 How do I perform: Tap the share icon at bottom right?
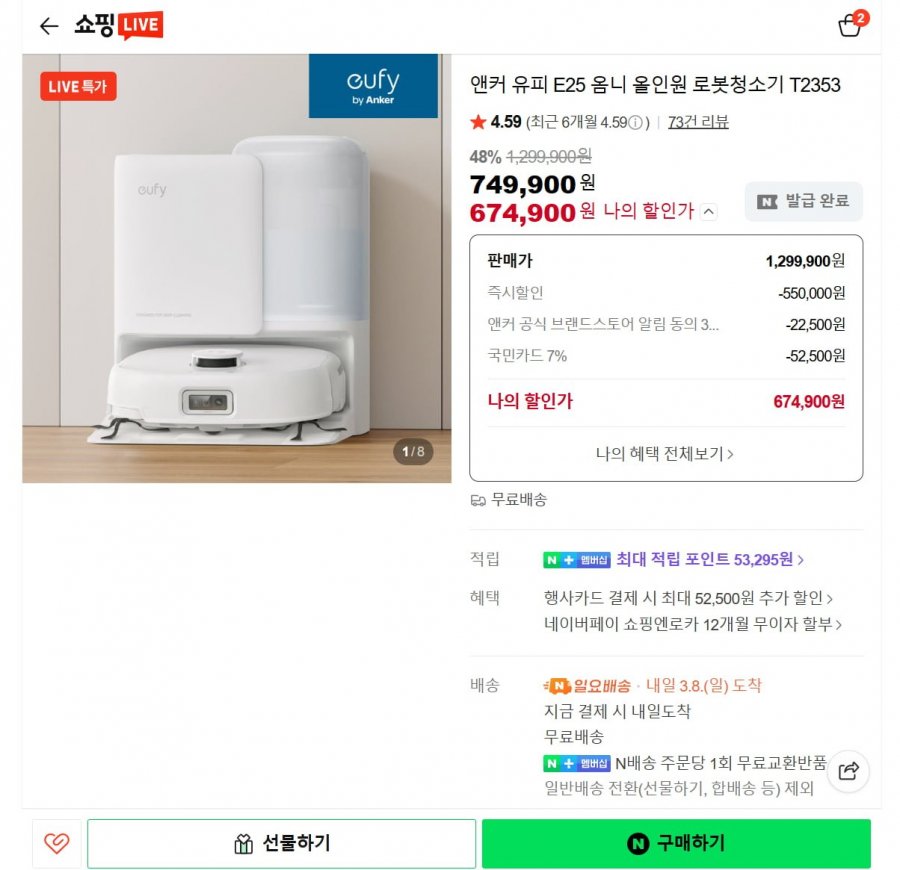coord(849,771)
